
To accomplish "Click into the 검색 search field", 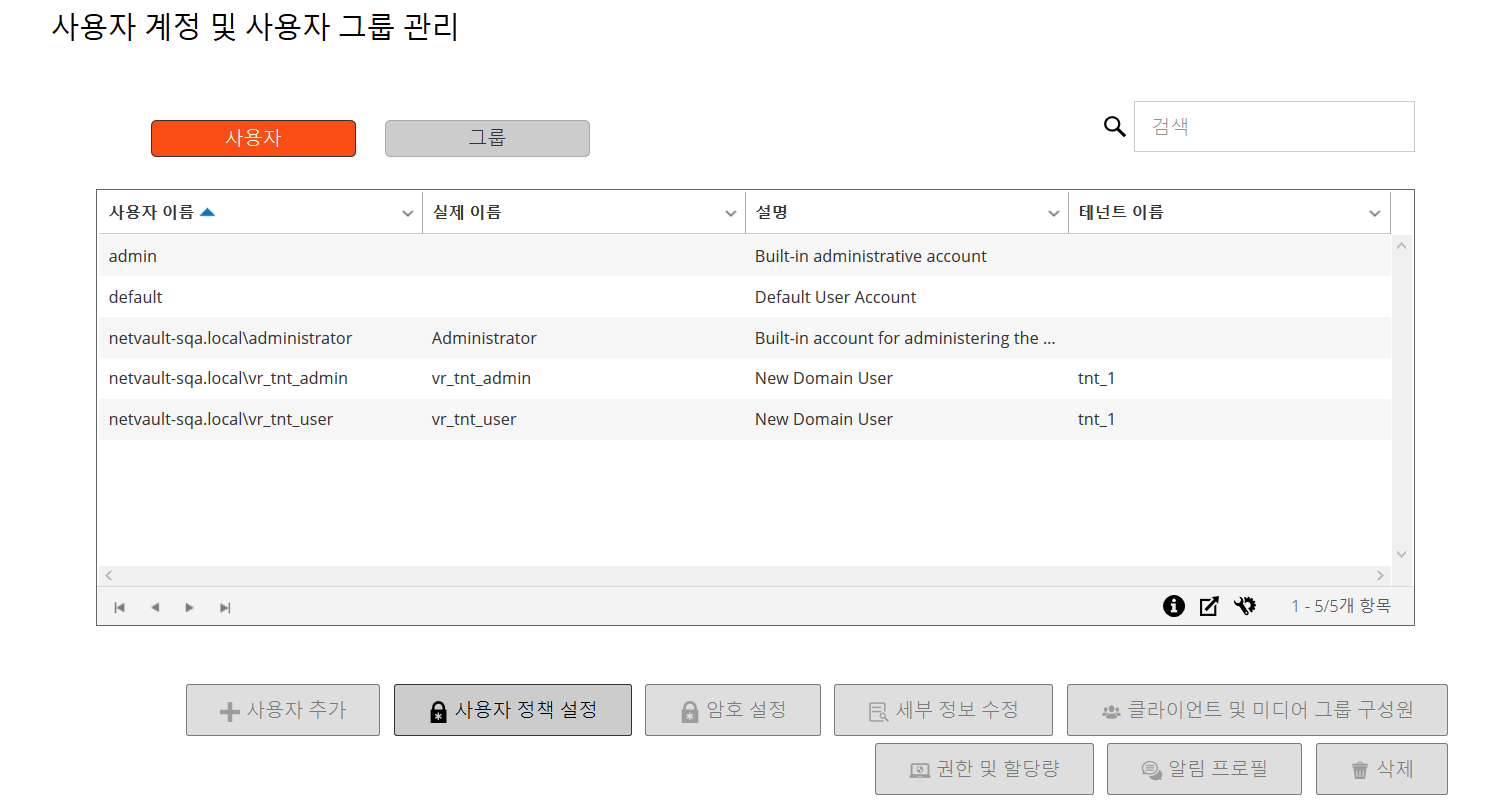I will [1274, 127].
